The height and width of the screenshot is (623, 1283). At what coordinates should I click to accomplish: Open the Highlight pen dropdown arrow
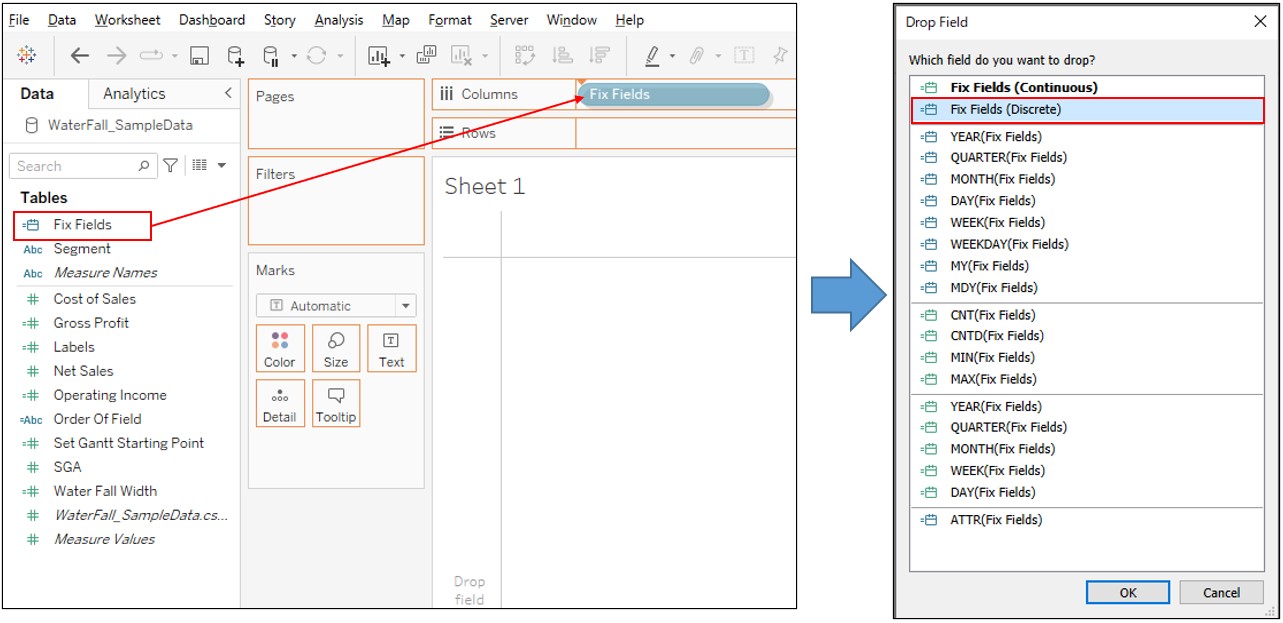[x=672, y=57]
